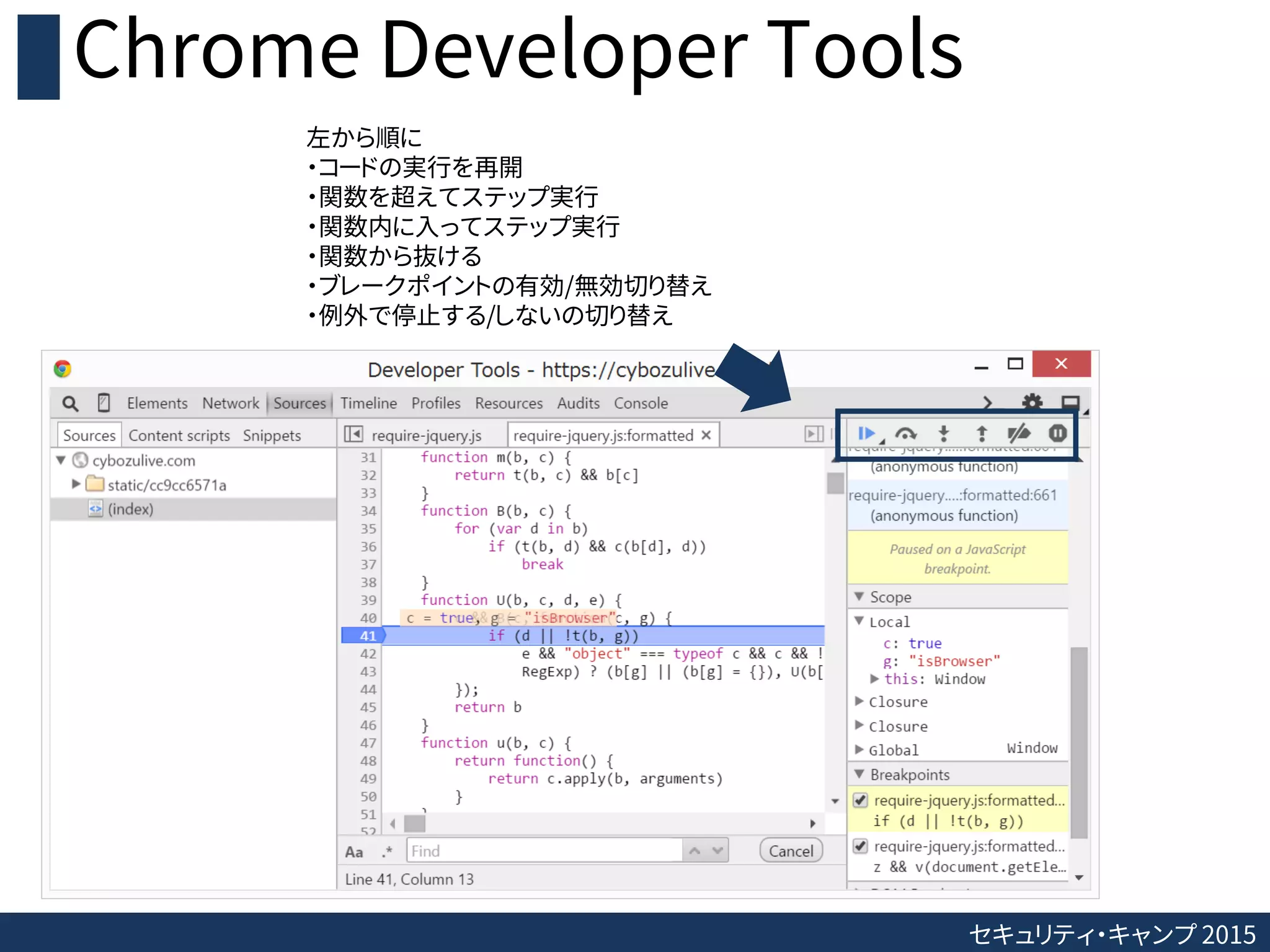Viewport: 1270px width, 952px height.
Task: Open DevTools settings gear icon
Action: [x=1032, y=402]
